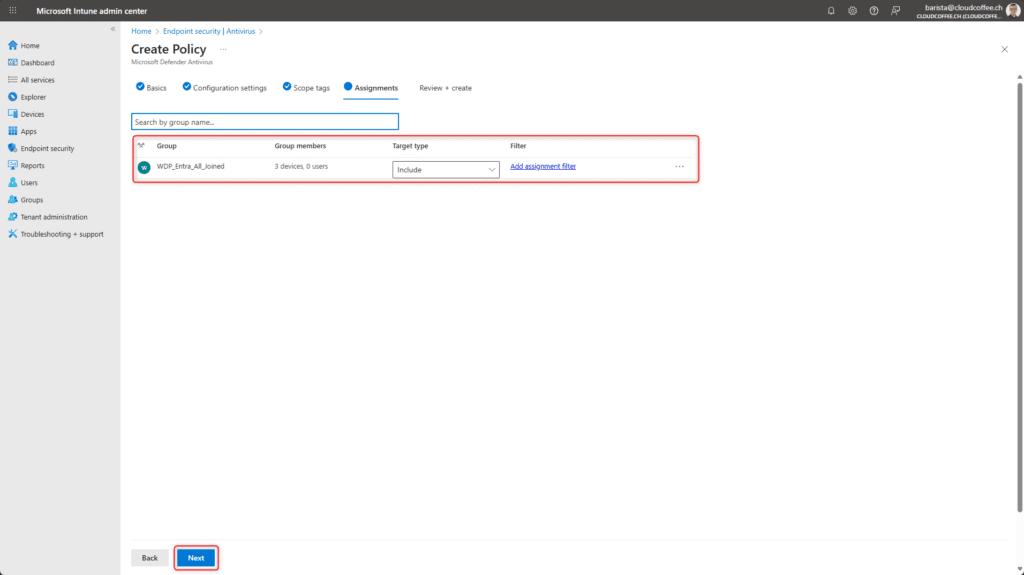Close the Create Policy pane
This screenshot has width=1024, height=575.
(1004, 48)
